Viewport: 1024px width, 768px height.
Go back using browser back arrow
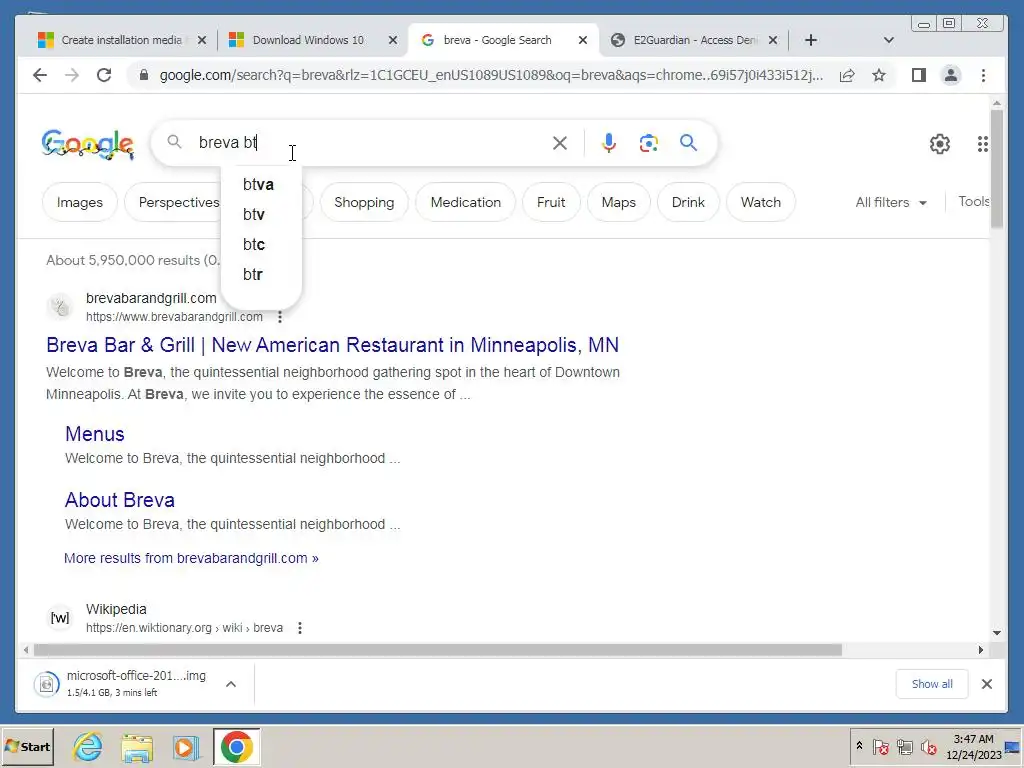[40, 75]
